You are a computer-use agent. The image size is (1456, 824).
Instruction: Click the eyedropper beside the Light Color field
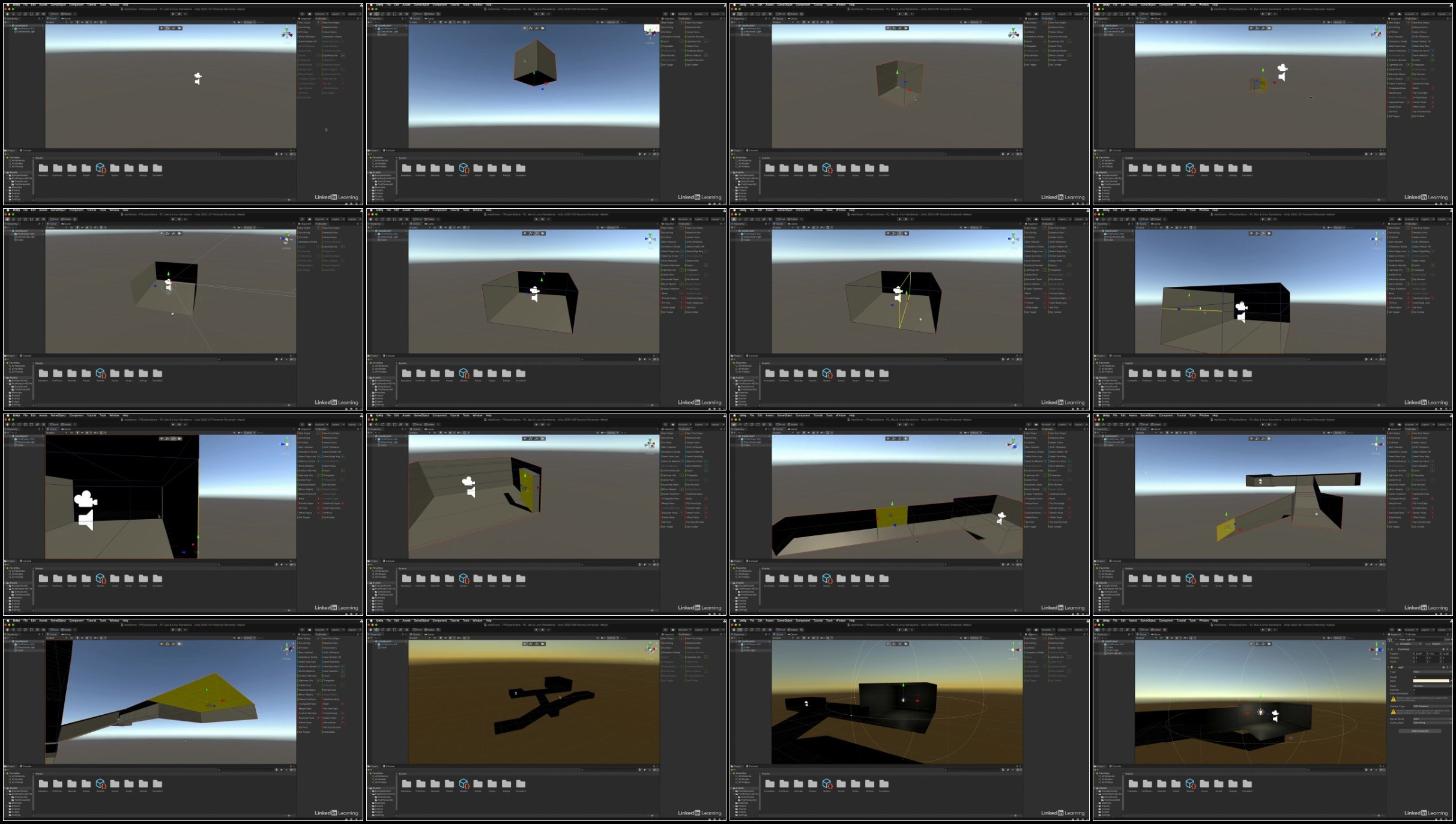(x=1451, y=681)
